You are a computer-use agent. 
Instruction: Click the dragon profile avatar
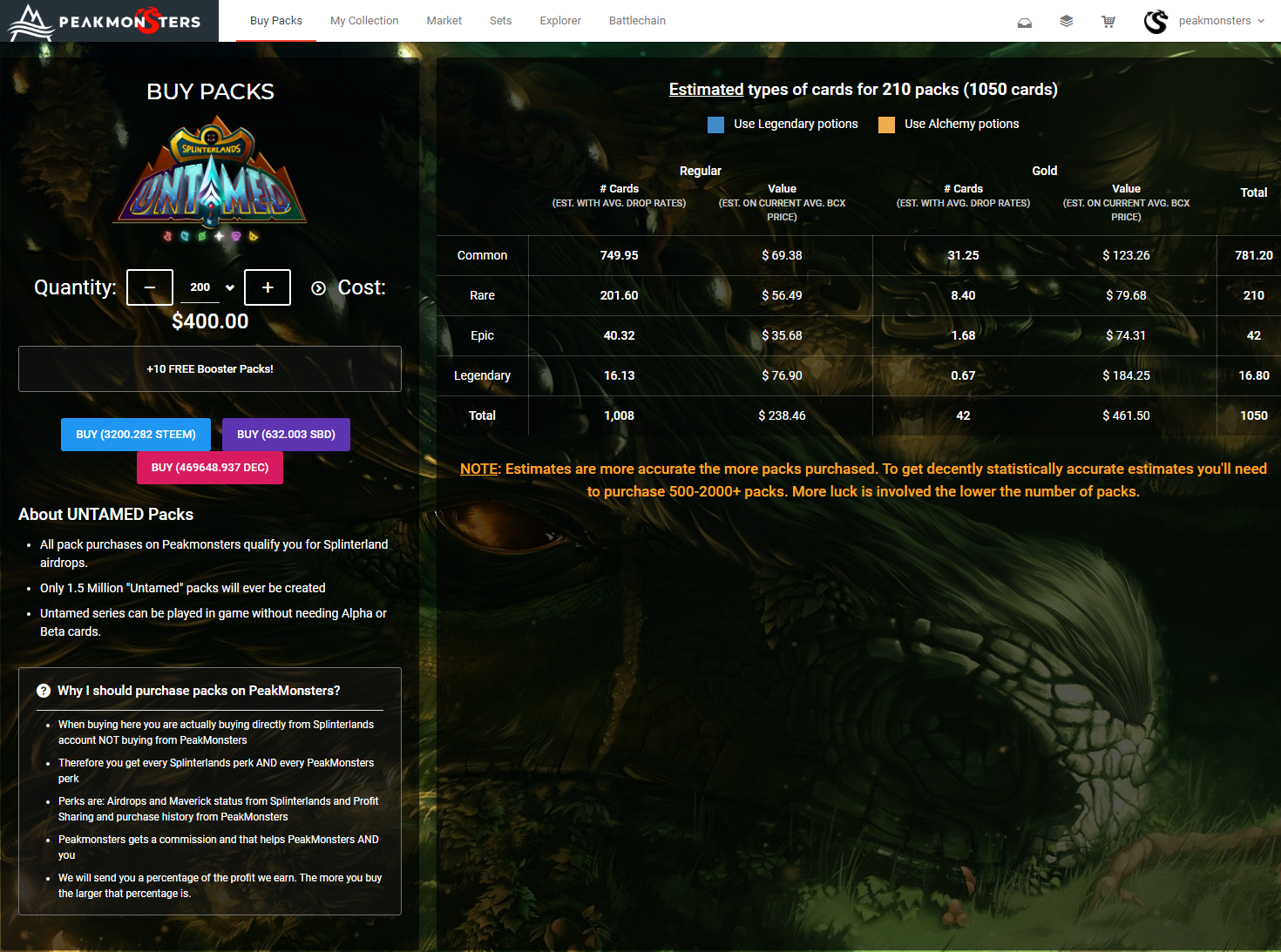point(1156,21)
